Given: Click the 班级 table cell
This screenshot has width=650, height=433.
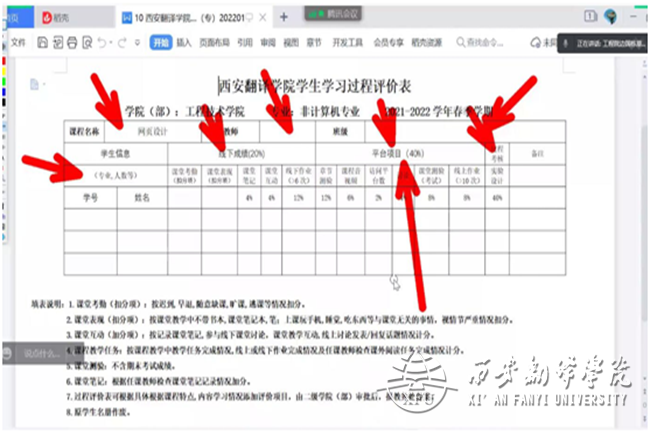Looking at the screenshot, I should [x=340, y=132].
